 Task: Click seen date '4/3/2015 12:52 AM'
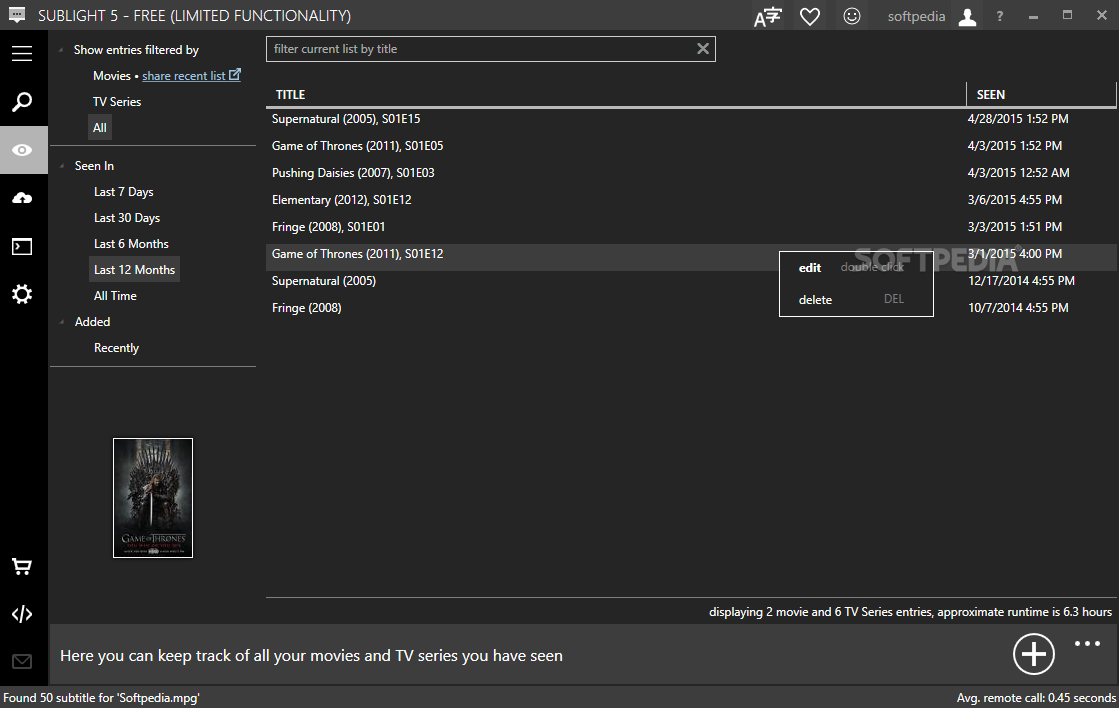coord(1018,173)
